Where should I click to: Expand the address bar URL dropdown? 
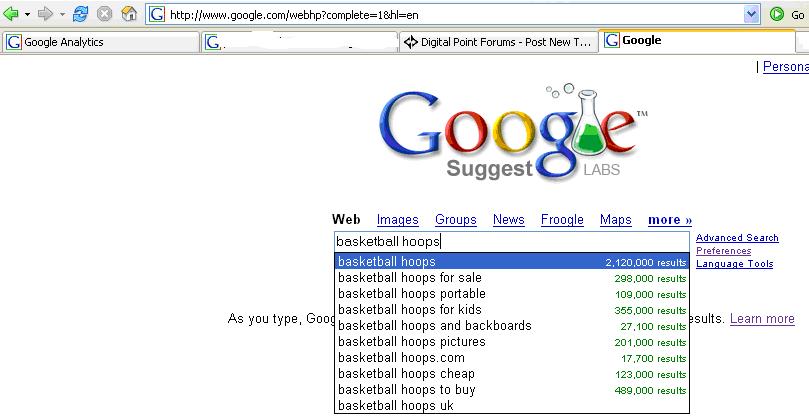(x=751, y=14)
